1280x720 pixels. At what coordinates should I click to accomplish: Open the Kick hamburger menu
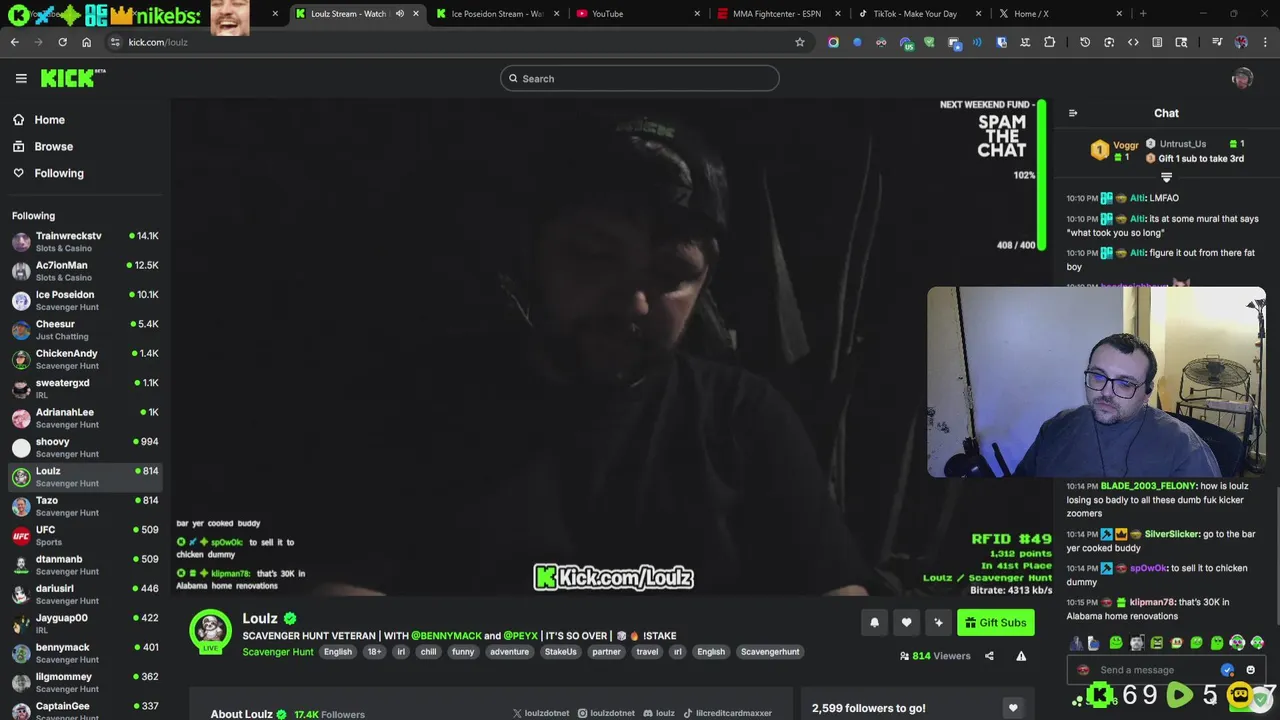pos(21,78)
